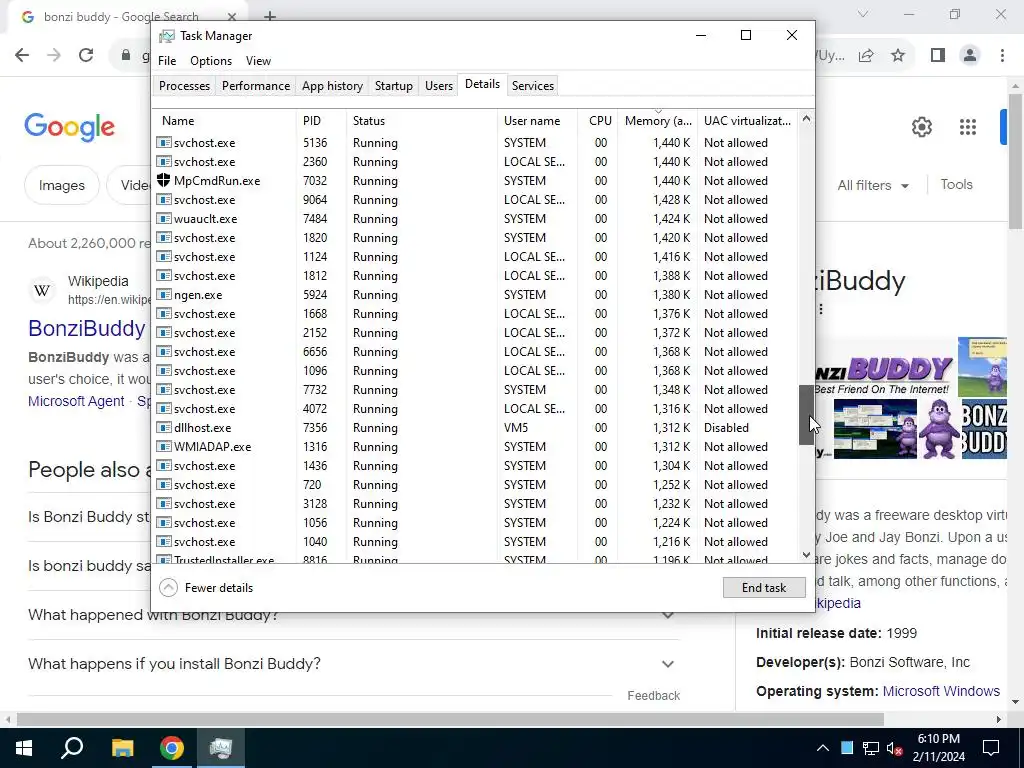Click the Microsoft Agent link

click(x=76, y=401)
